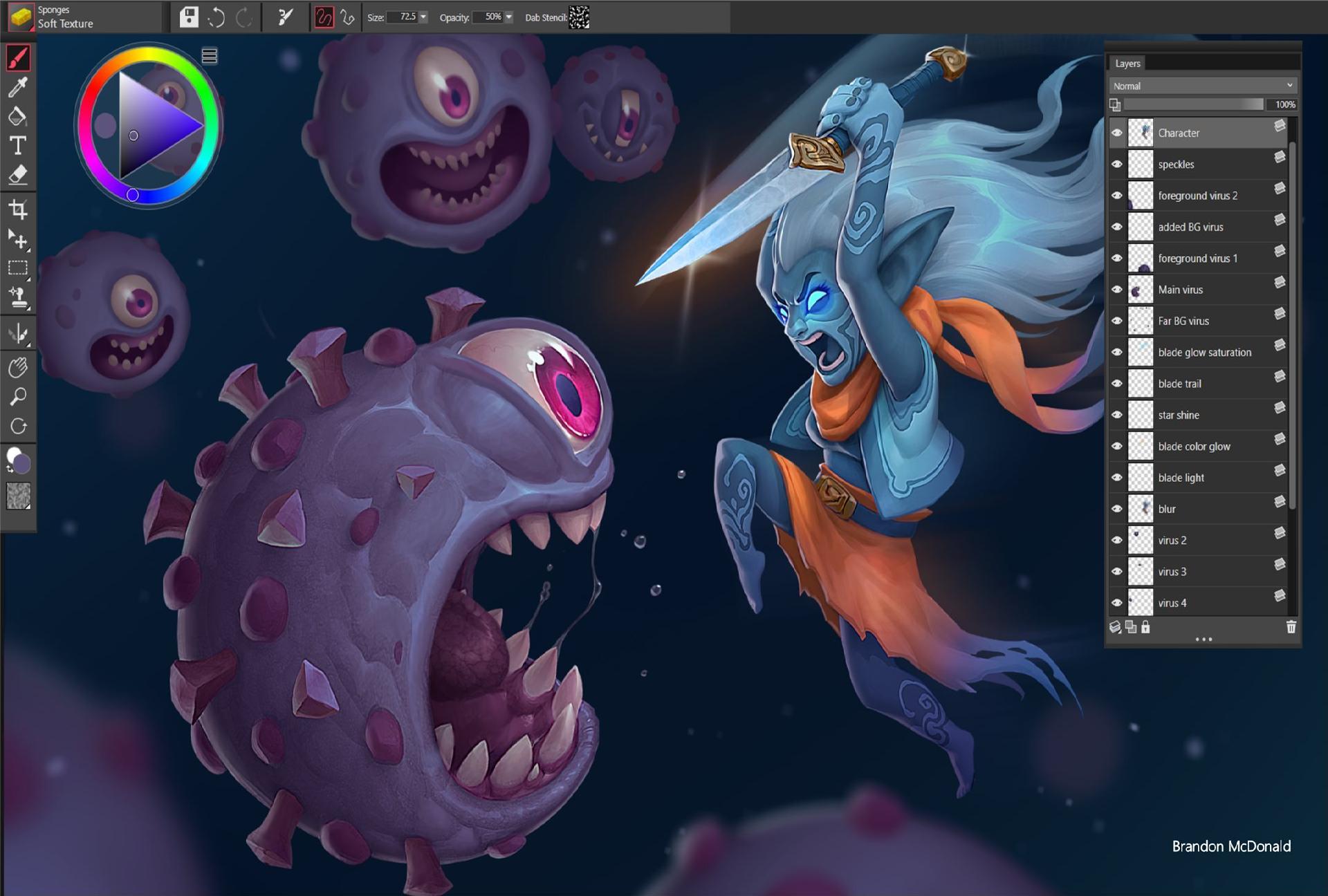
Task: Open the Opacity dropdown arrow
Action: coord(509,17)
